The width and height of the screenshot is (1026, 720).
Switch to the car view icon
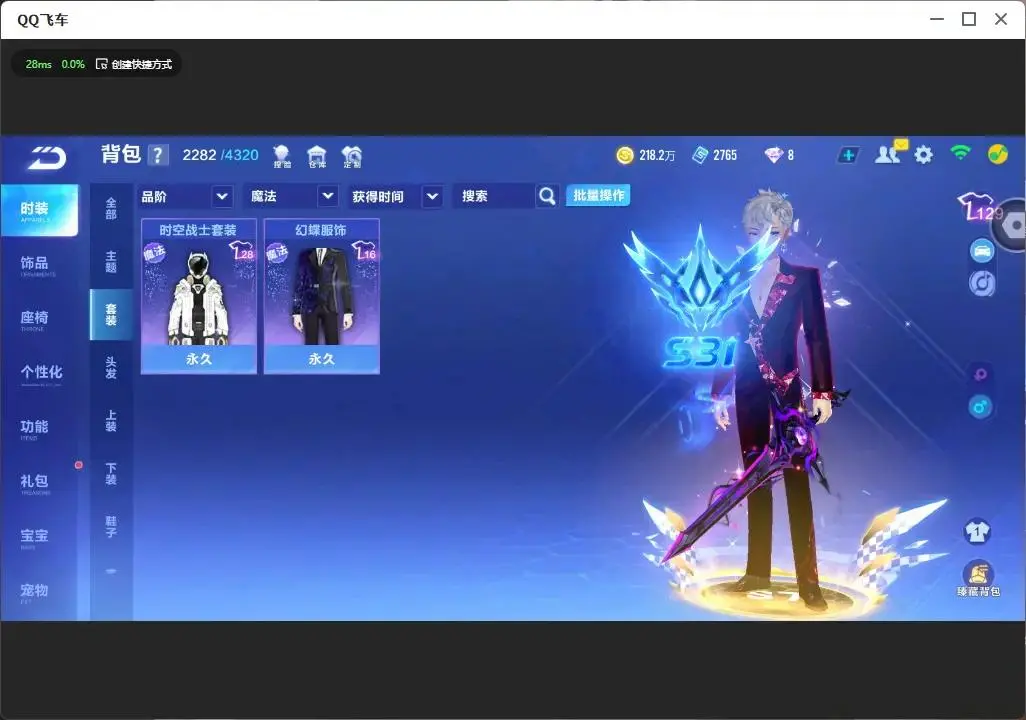pyautogui.click(x=982, y=250)
